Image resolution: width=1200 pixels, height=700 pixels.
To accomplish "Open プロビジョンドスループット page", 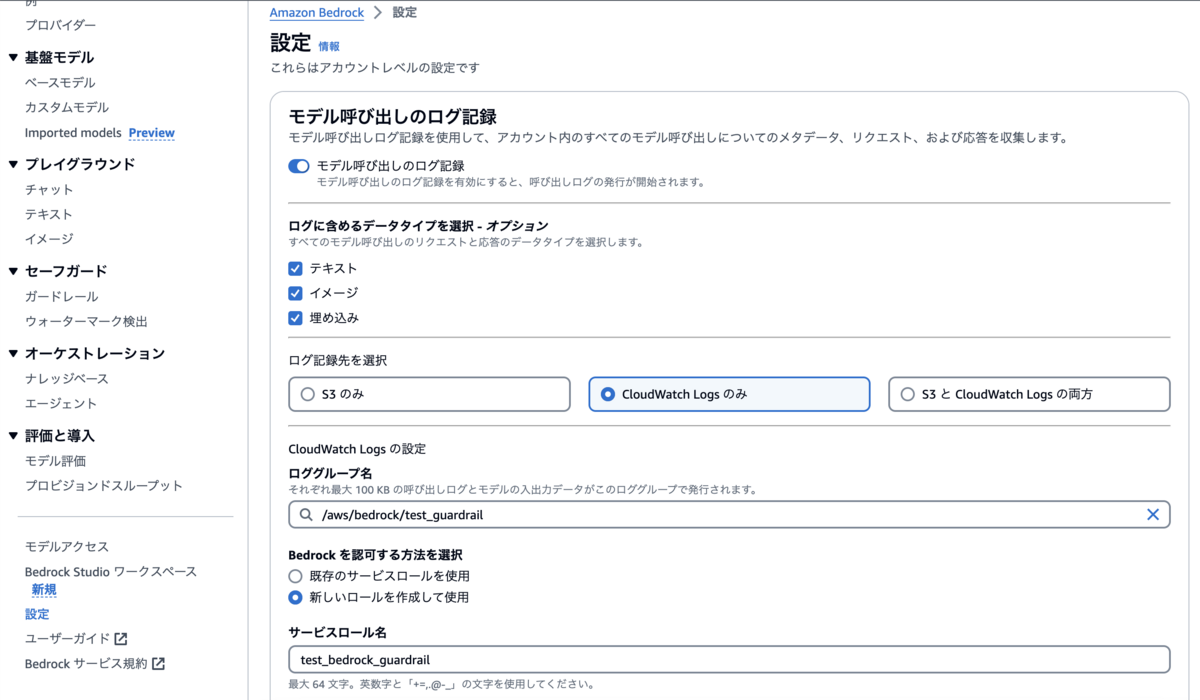I will (x=104, y=485).
